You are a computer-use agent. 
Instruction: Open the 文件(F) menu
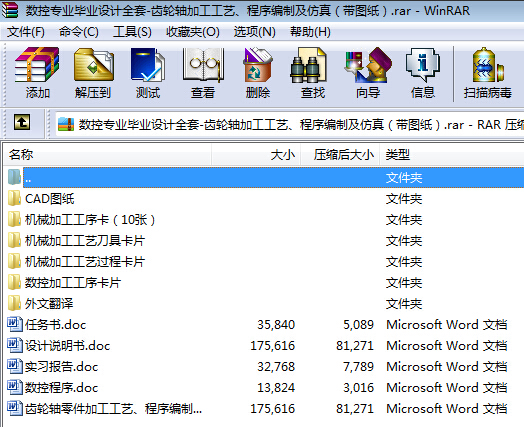click(x=26, y=32)
